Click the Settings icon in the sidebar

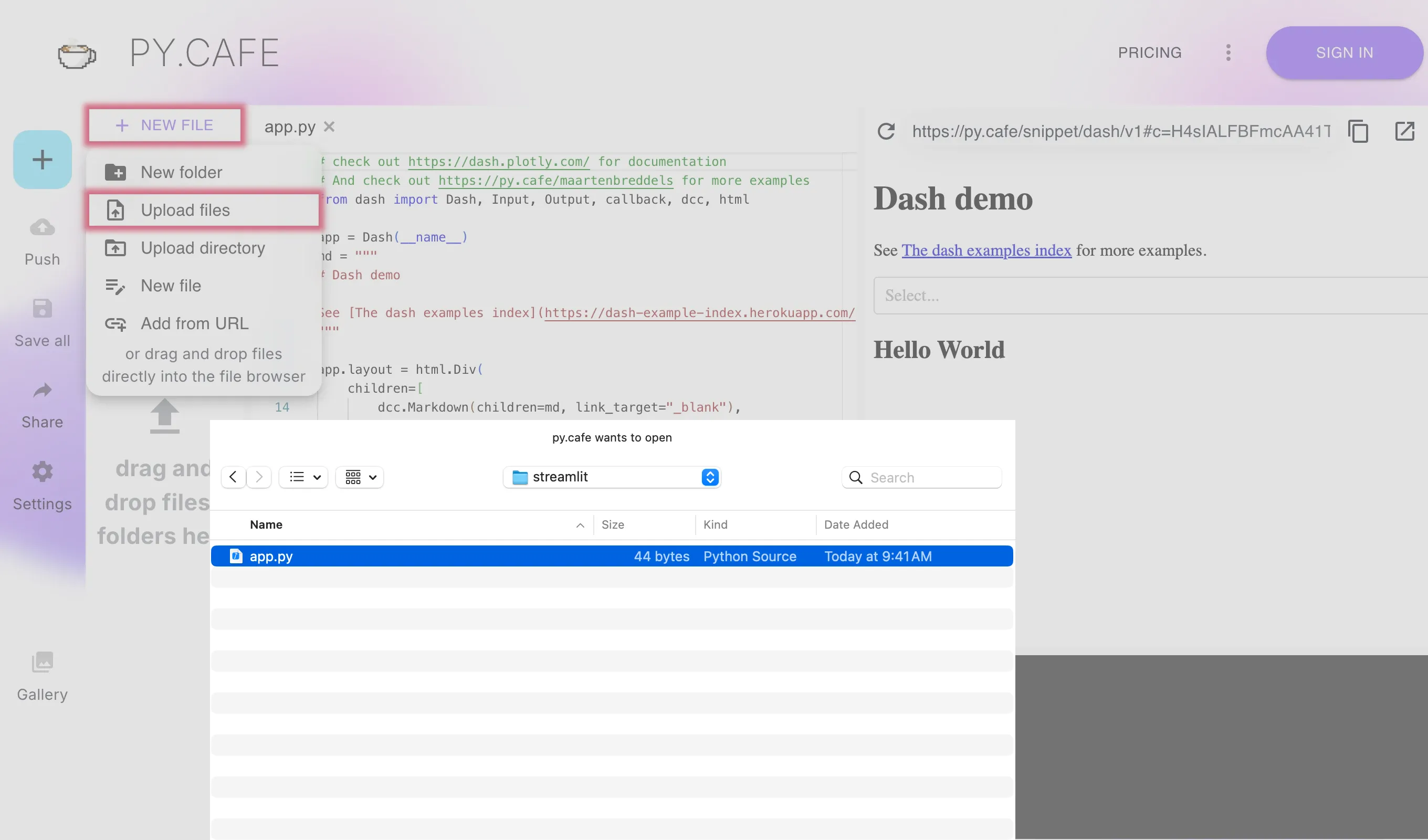[42, 471]
